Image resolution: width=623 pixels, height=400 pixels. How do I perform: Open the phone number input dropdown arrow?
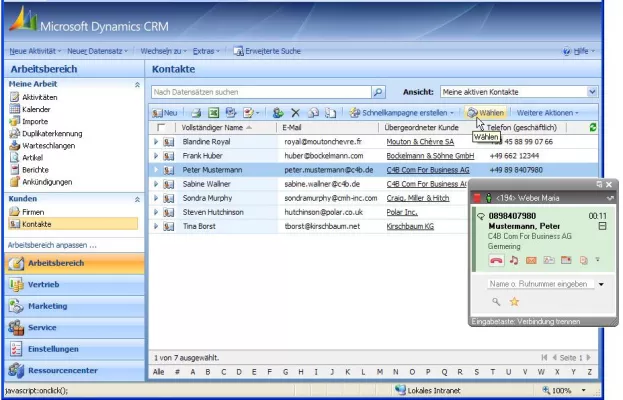[x=601, y=284]
